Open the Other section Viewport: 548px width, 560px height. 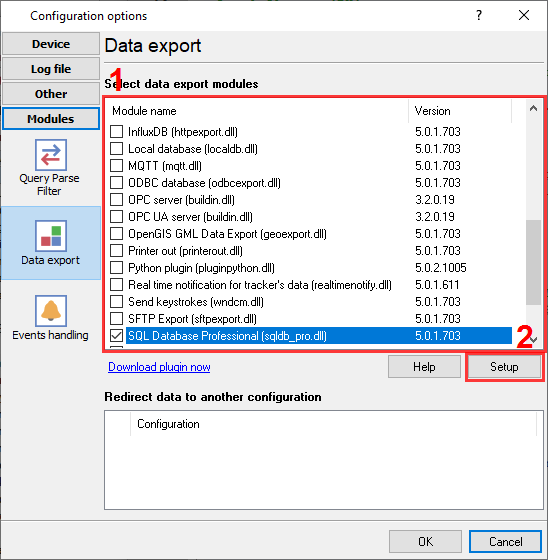coord(51,94)
